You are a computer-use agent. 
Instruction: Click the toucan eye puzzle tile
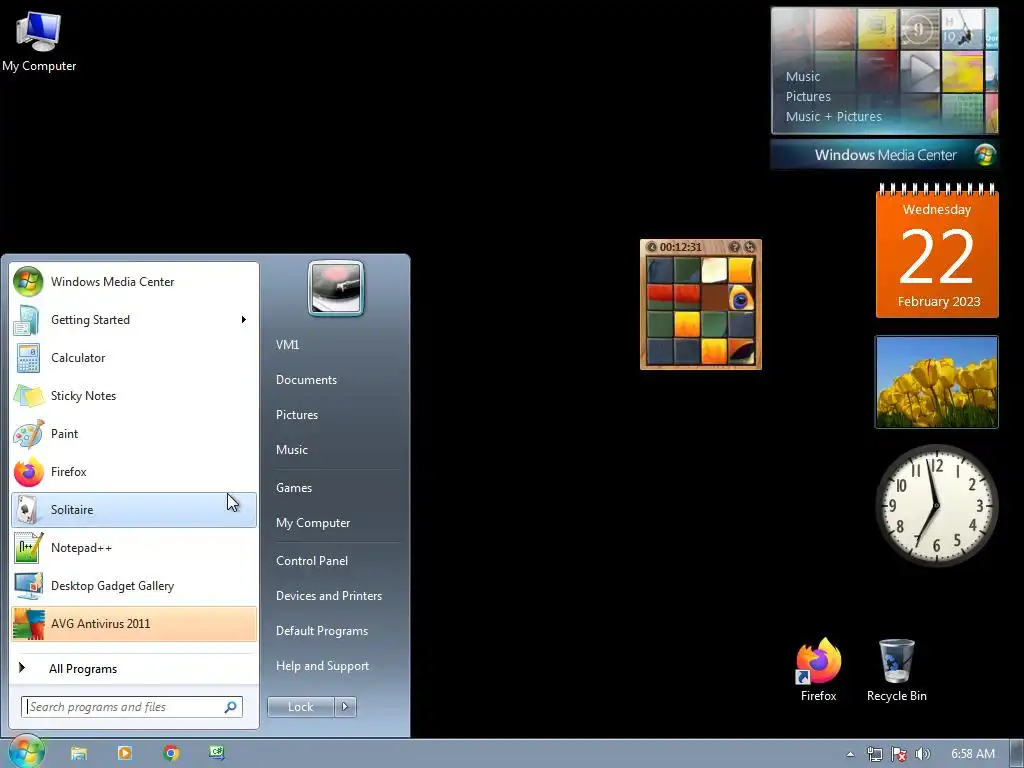[x=741, y=297]
